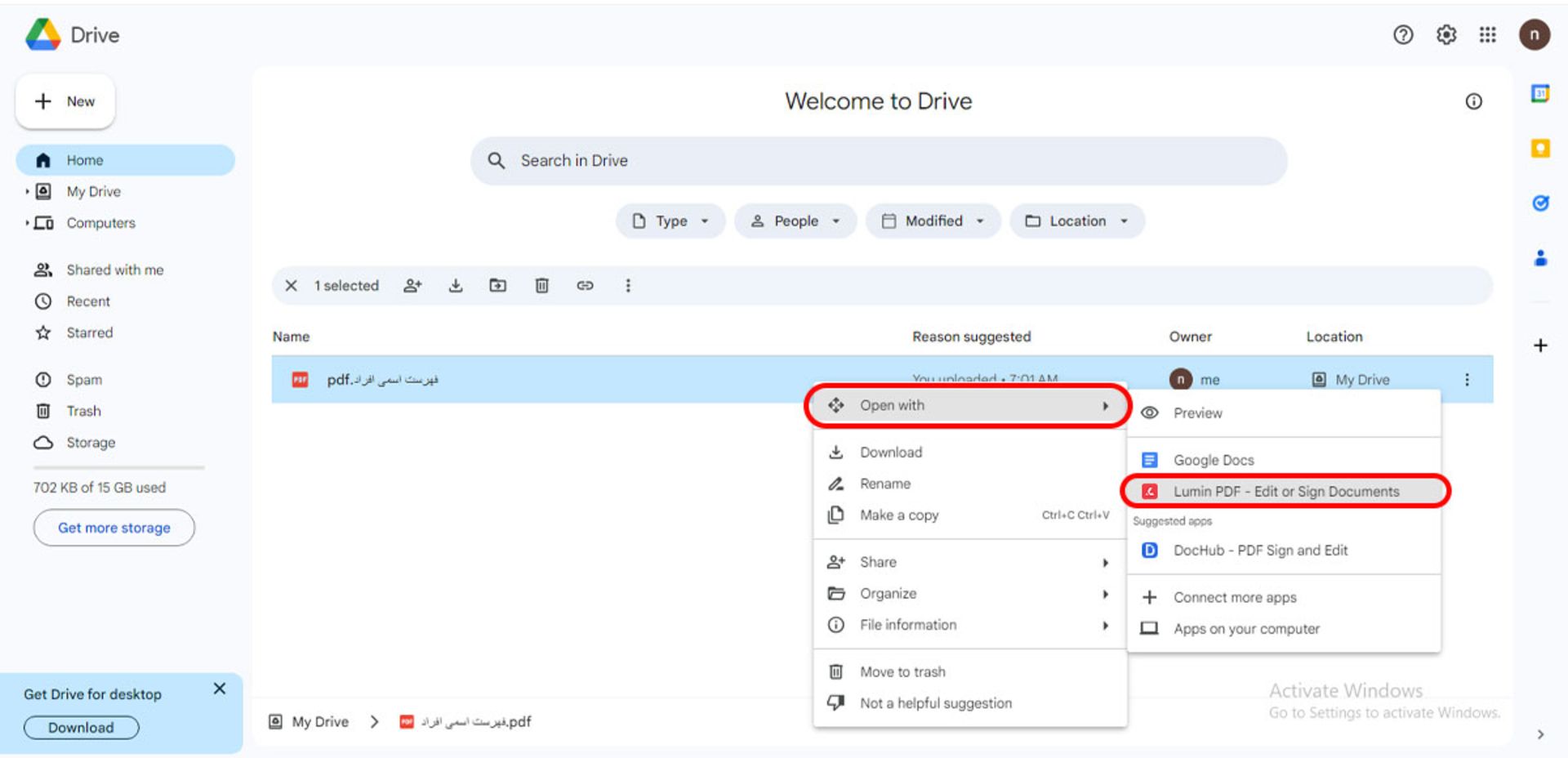This screenshot has width=1568, height=758.
Task: Open Shared with me in the sidebar
Action: click(126, 270)
